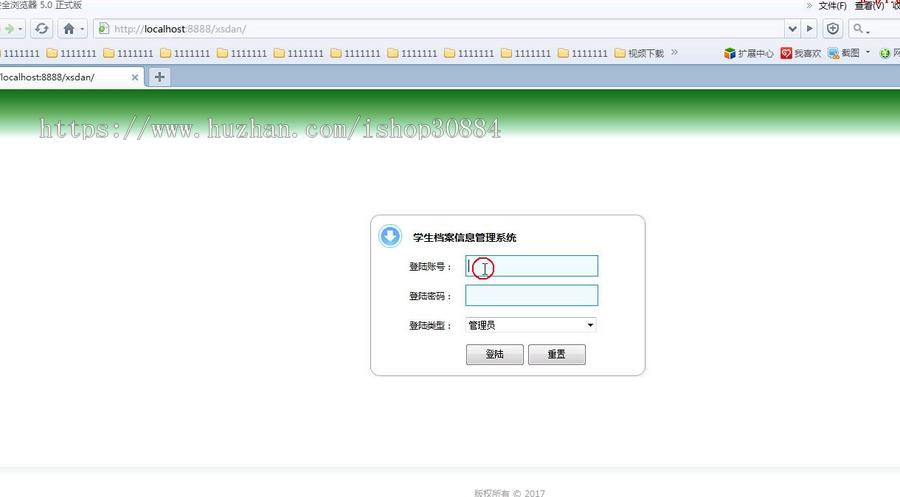This screenshot has width=900, height=497.
Task: Focus the 登陆密码 input field
Action: pyautogui.click(x=532, y=296)
